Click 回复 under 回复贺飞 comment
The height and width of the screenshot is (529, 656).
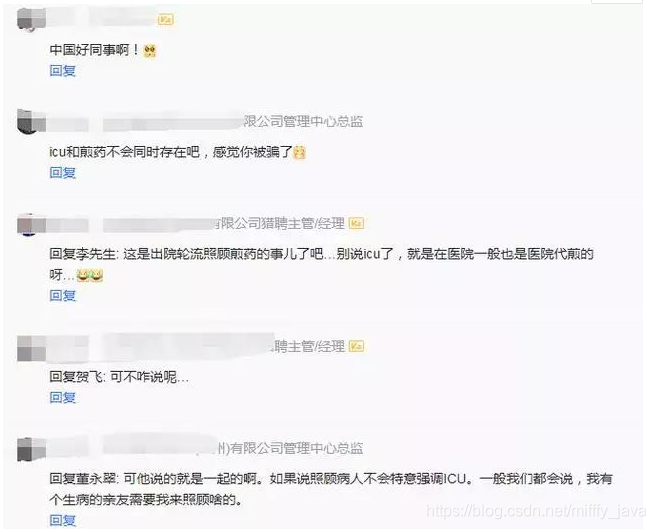click(x=63, y=397)
